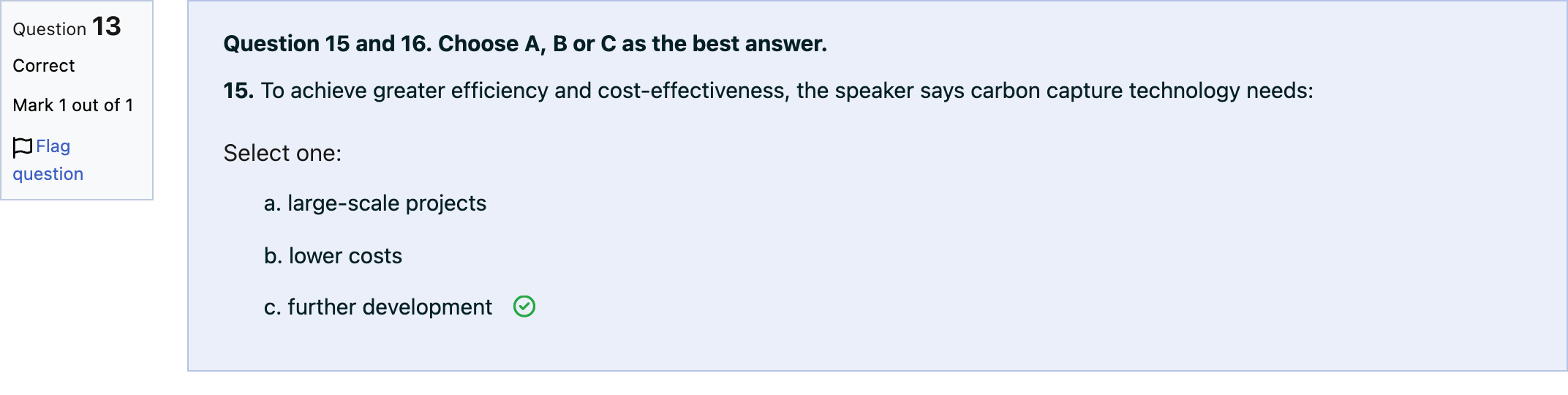Screen dimensions: 1568x395
Task: Click the c. letter before further development
Action: pyautogui.click(x=272, y=307)
